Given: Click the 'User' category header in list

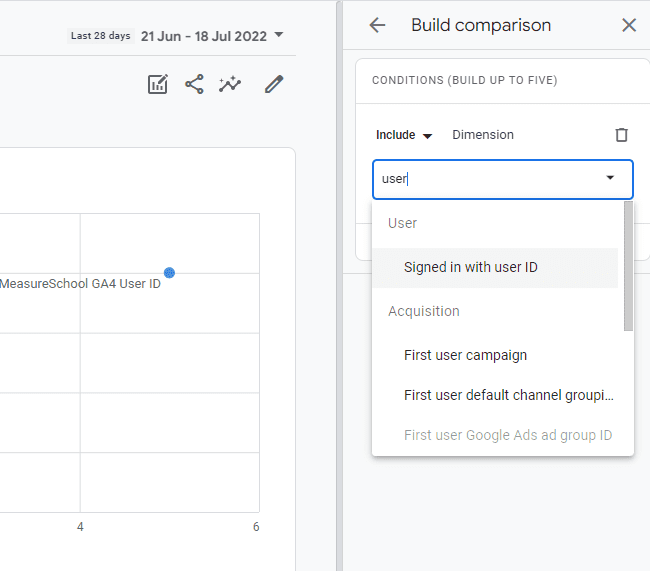Looking at the screenshot, I should coord(403,223).
